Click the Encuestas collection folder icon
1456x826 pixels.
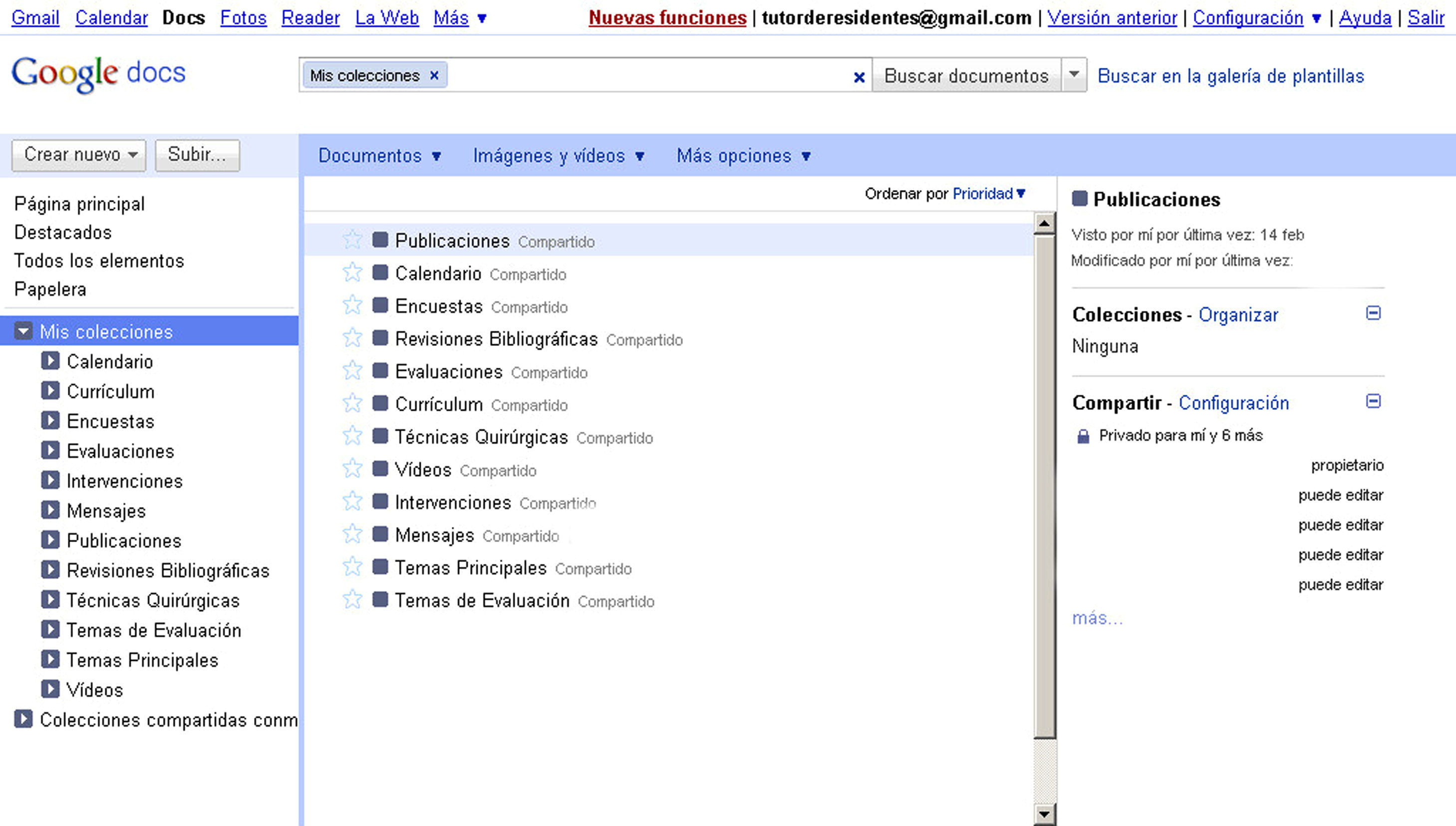pyautogui.click(x=380, y=305)
